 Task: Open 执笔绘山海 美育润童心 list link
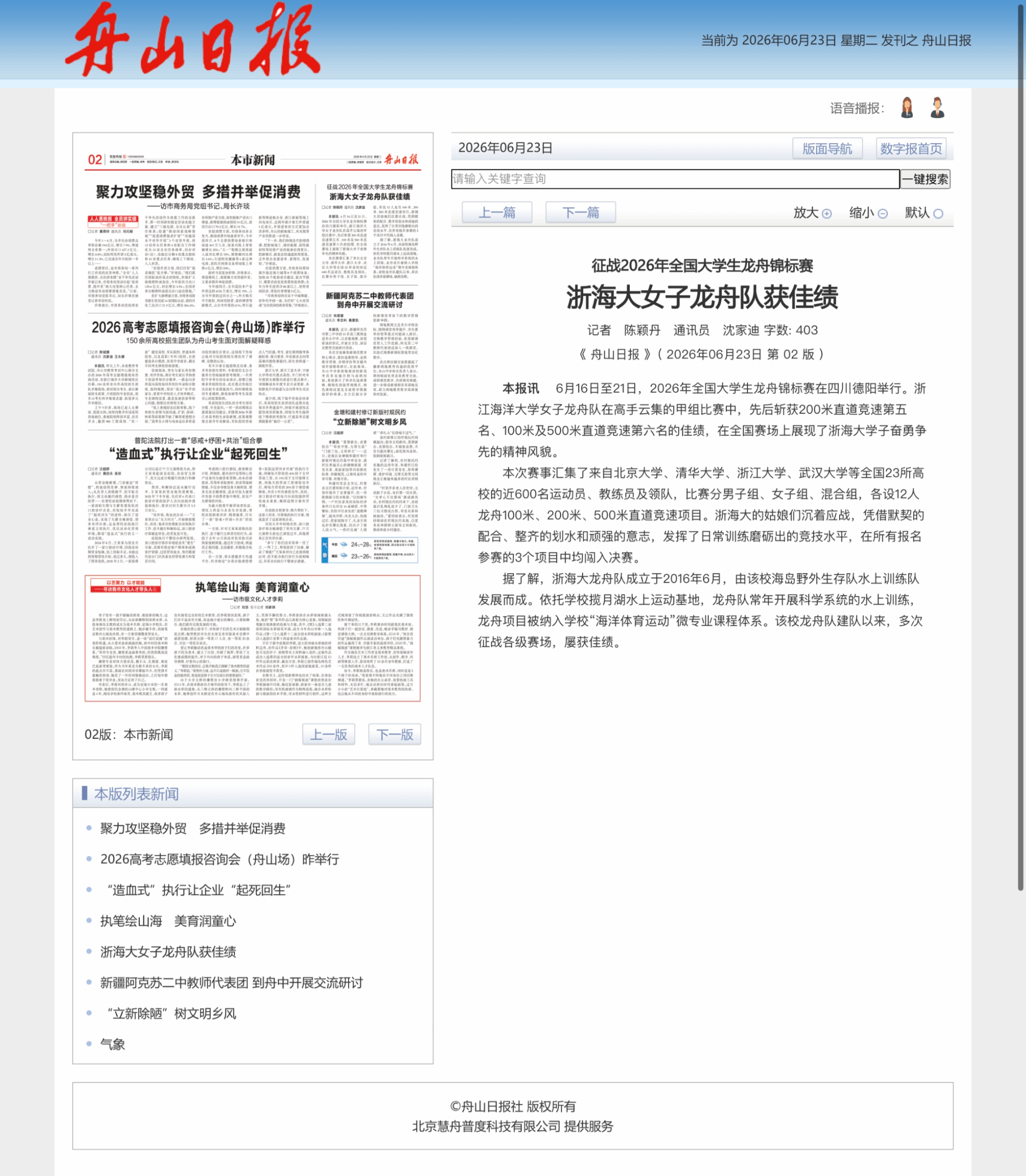pos(168,921)
